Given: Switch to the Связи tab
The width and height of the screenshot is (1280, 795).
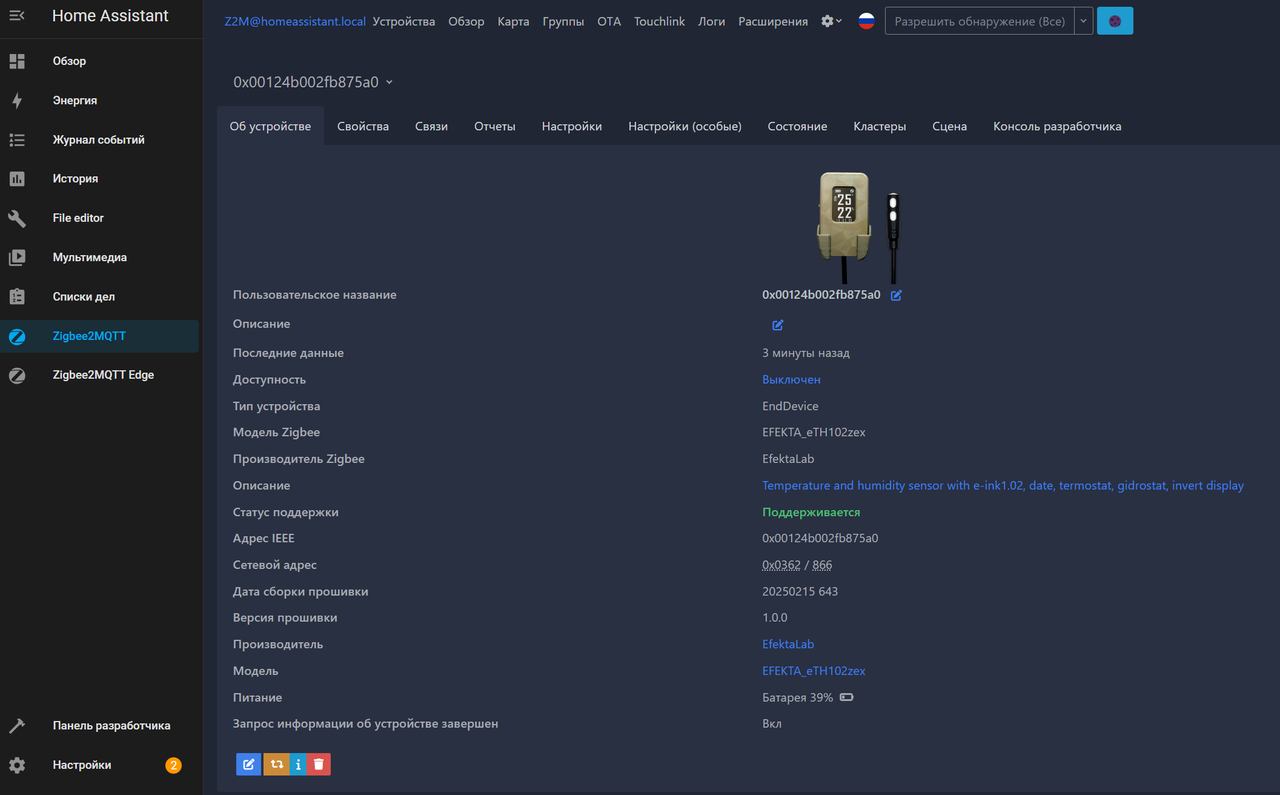Looking at the screenshot, I should [x=432, y=126].
